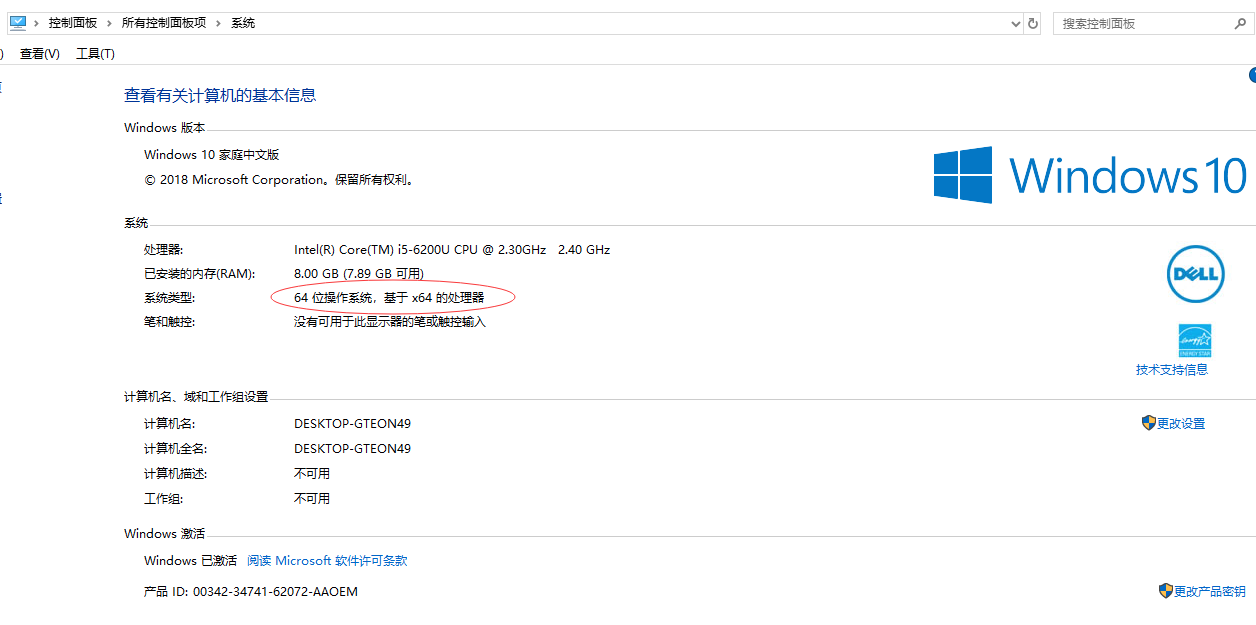Open the 技术支持信息 link

1171,370
